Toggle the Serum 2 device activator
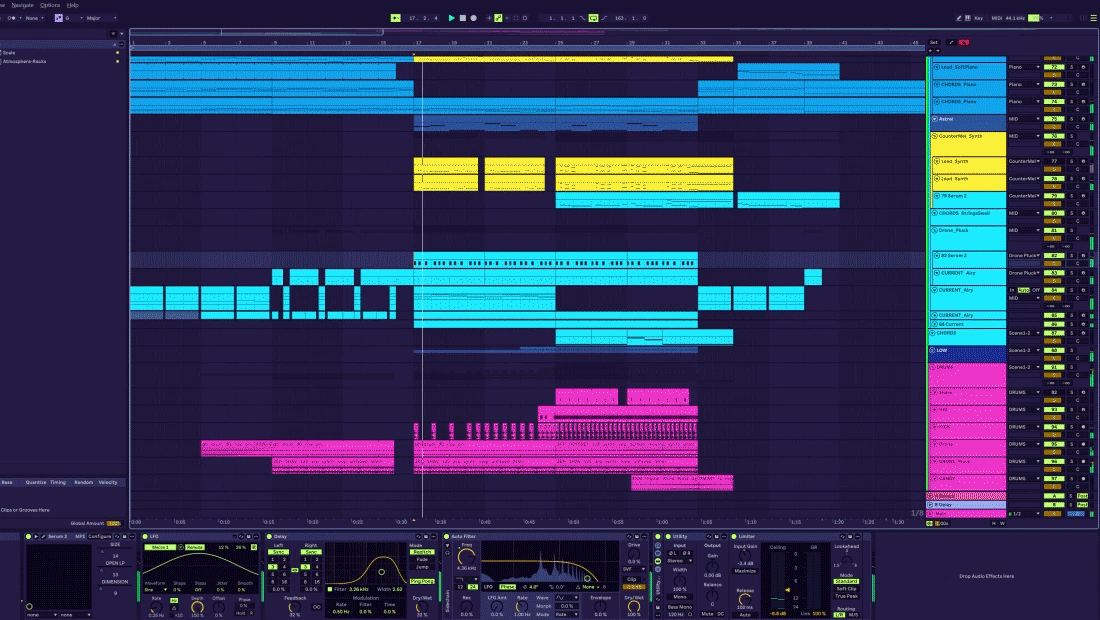The height and width of the screenshot is (620, 1100). tap(28, 537)
